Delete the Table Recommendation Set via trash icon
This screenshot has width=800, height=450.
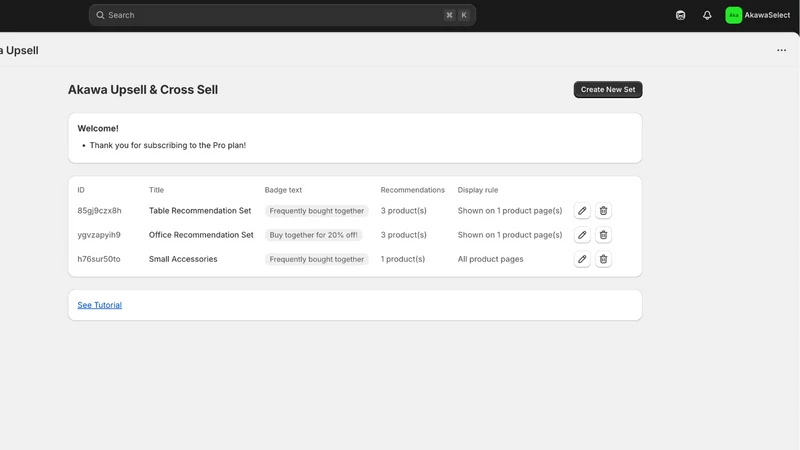tap(603, 211)
